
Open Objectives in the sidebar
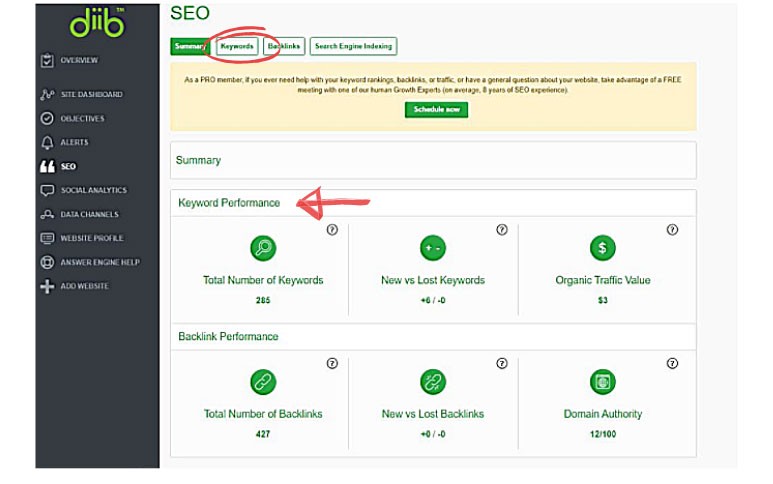point(82,118)
